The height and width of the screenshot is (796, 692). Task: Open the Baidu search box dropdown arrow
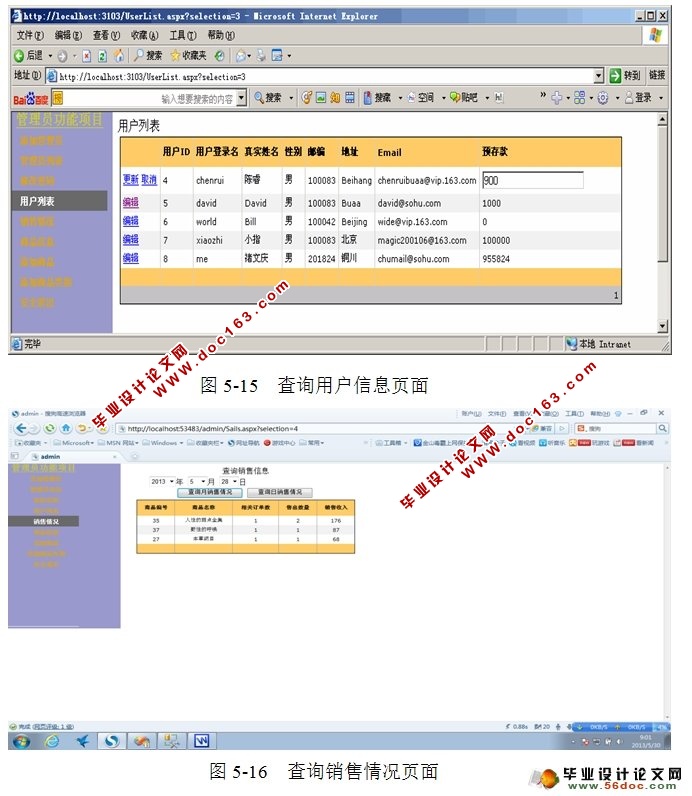point(242,98)
